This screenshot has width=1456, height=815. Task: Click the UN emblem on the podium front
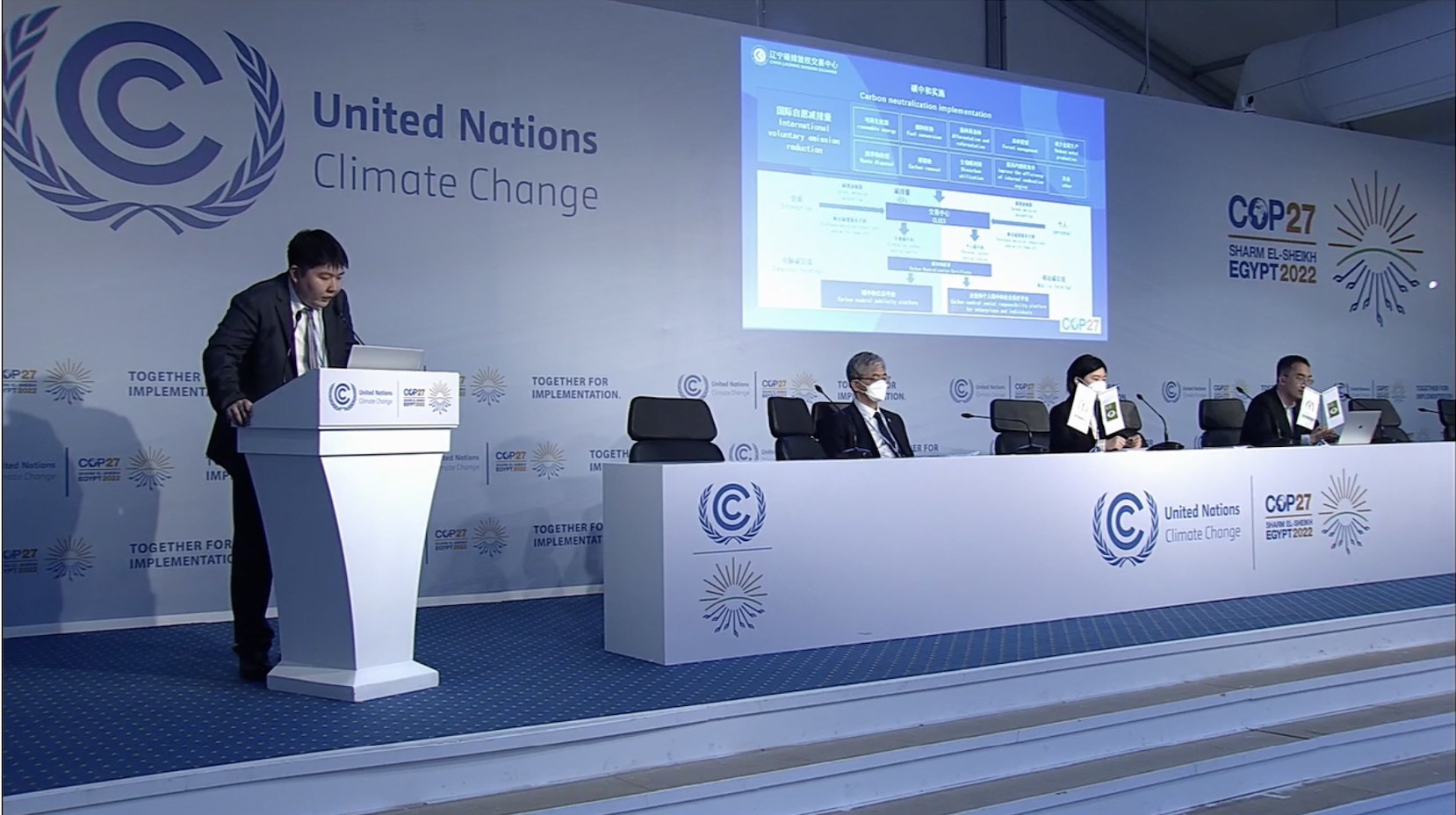click(x=342, y=396)
